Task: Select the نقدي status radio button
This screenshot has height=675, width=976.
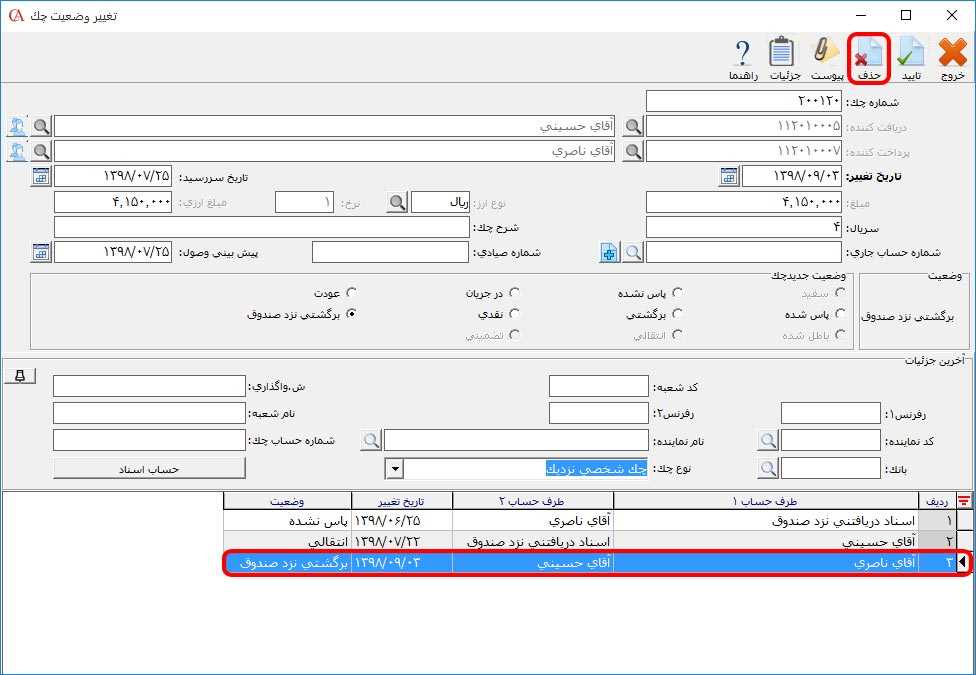Action: click(x=516, y=311)
